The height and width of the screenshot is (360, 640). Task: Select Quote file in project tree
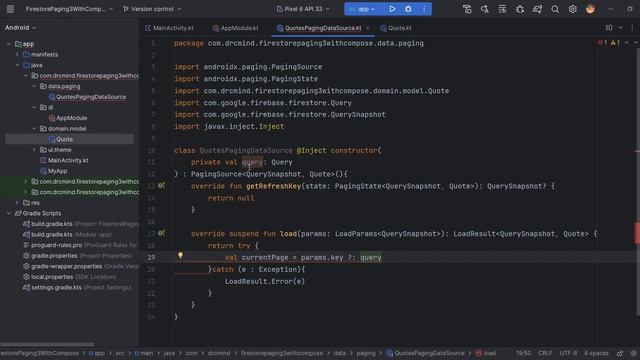click(x=60, y=139)
